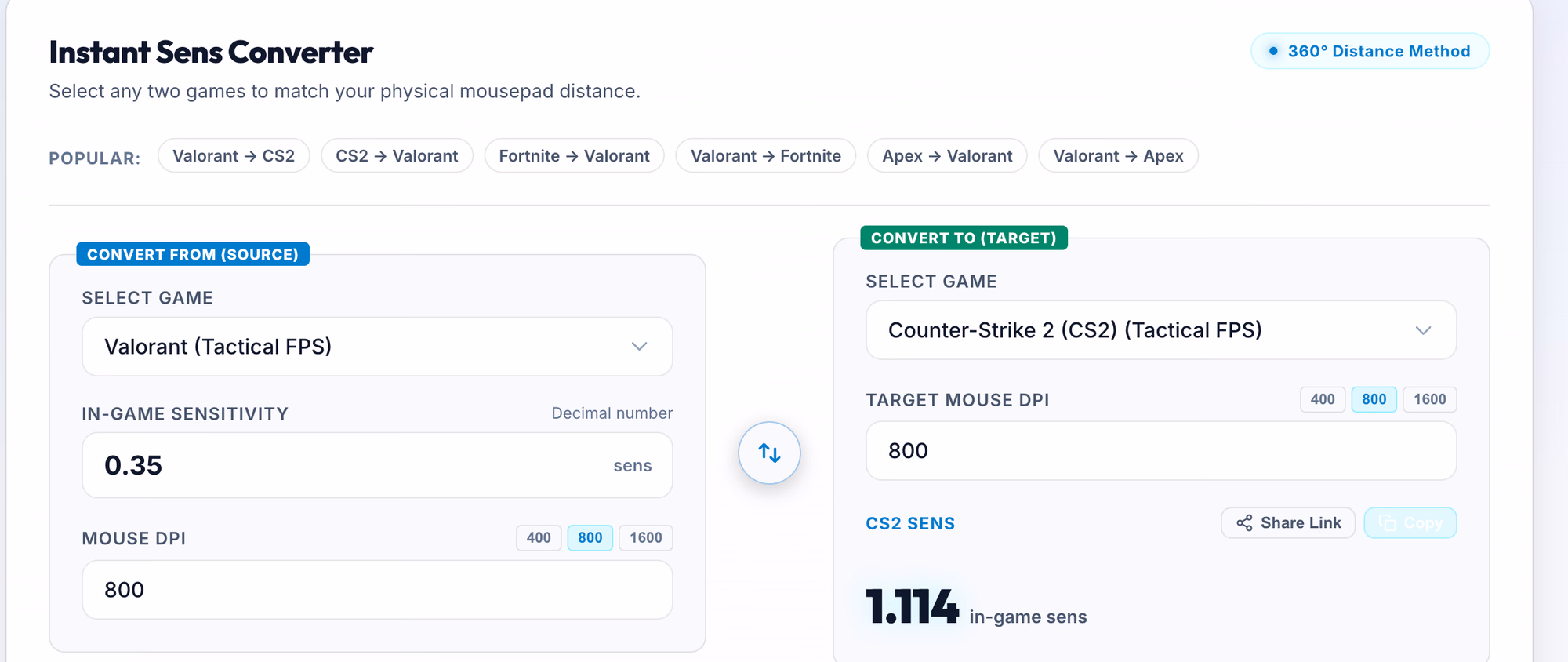Click the 360° Distance Method badge
Image resolution: width=1568 pixels, height=662 pixels.
click(x=1370, y=51)
